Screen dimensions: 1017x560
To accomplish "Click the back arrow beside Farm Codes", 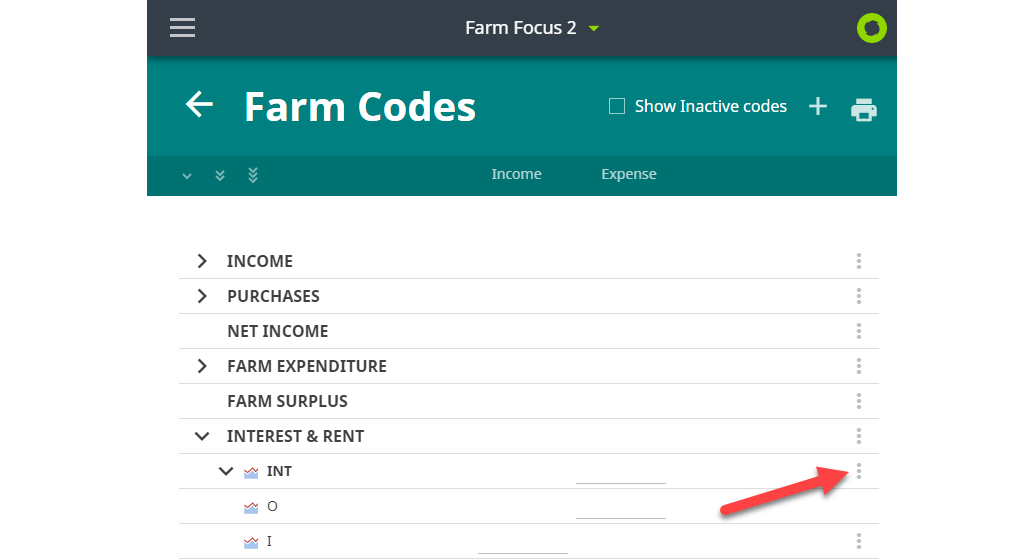I will (199, 104).
